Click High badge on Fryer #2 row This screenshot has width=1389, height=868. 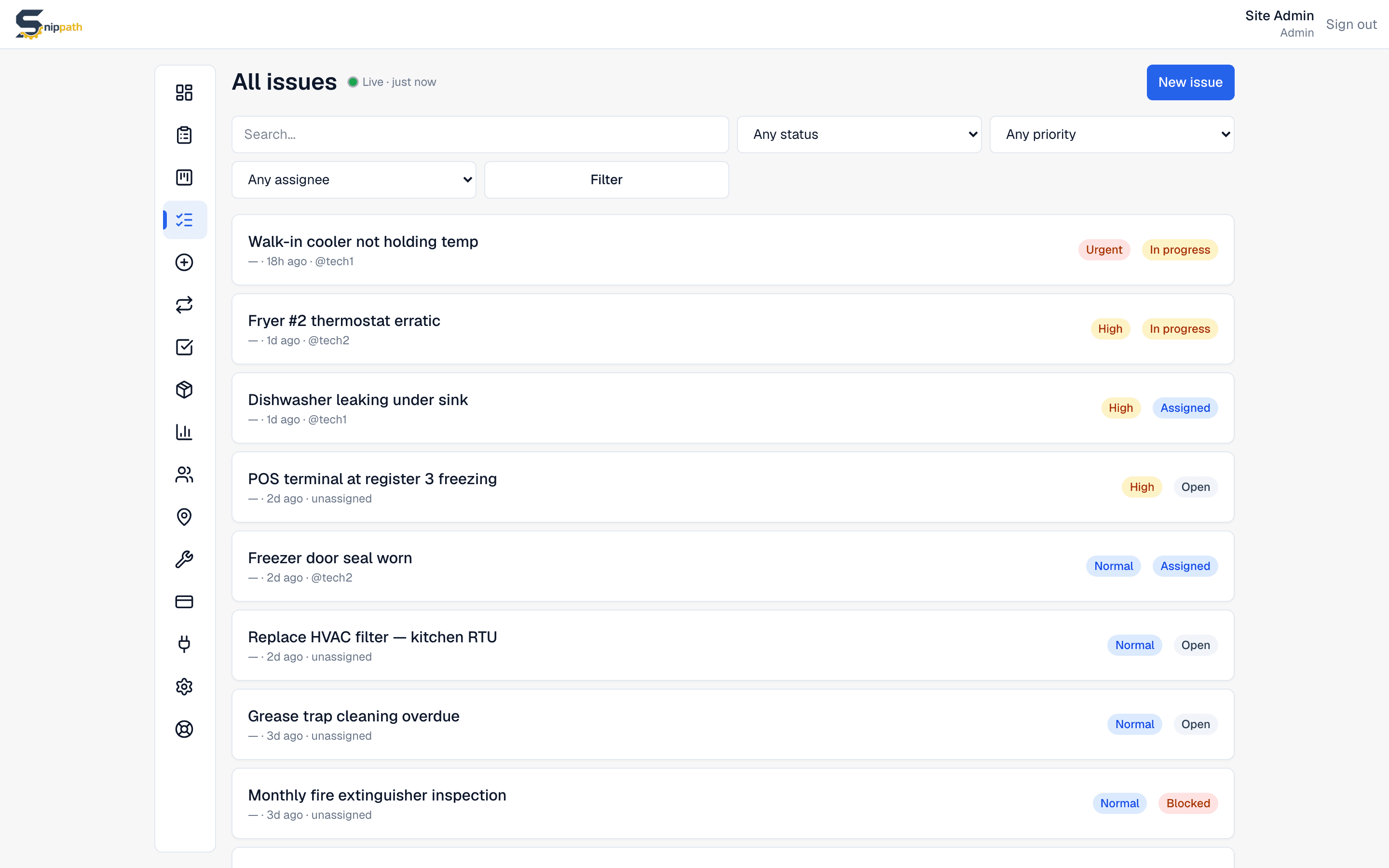click(1110, 329)
